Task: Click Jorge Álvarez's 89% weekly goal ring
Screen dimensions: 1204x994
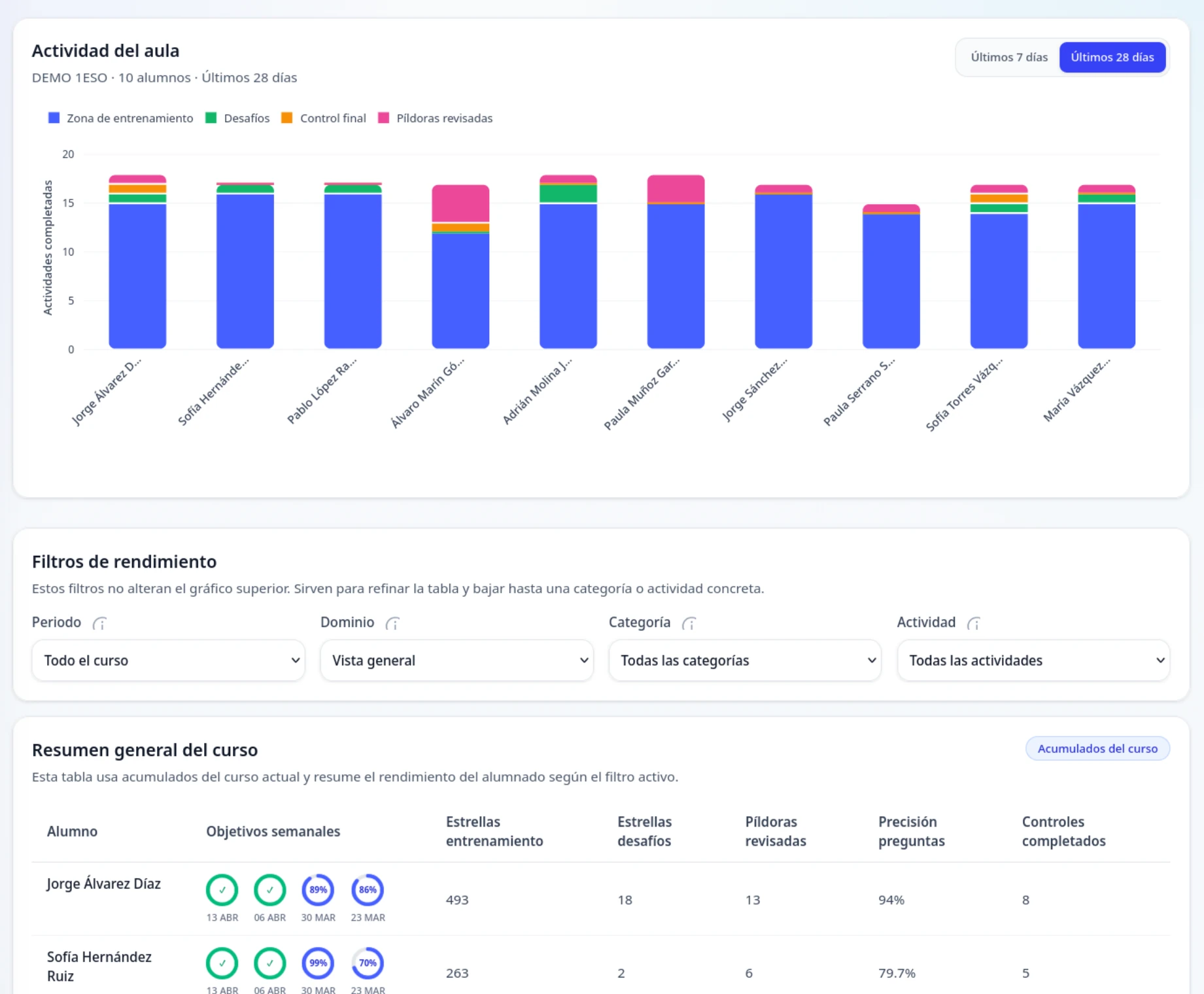Action: 318,889
